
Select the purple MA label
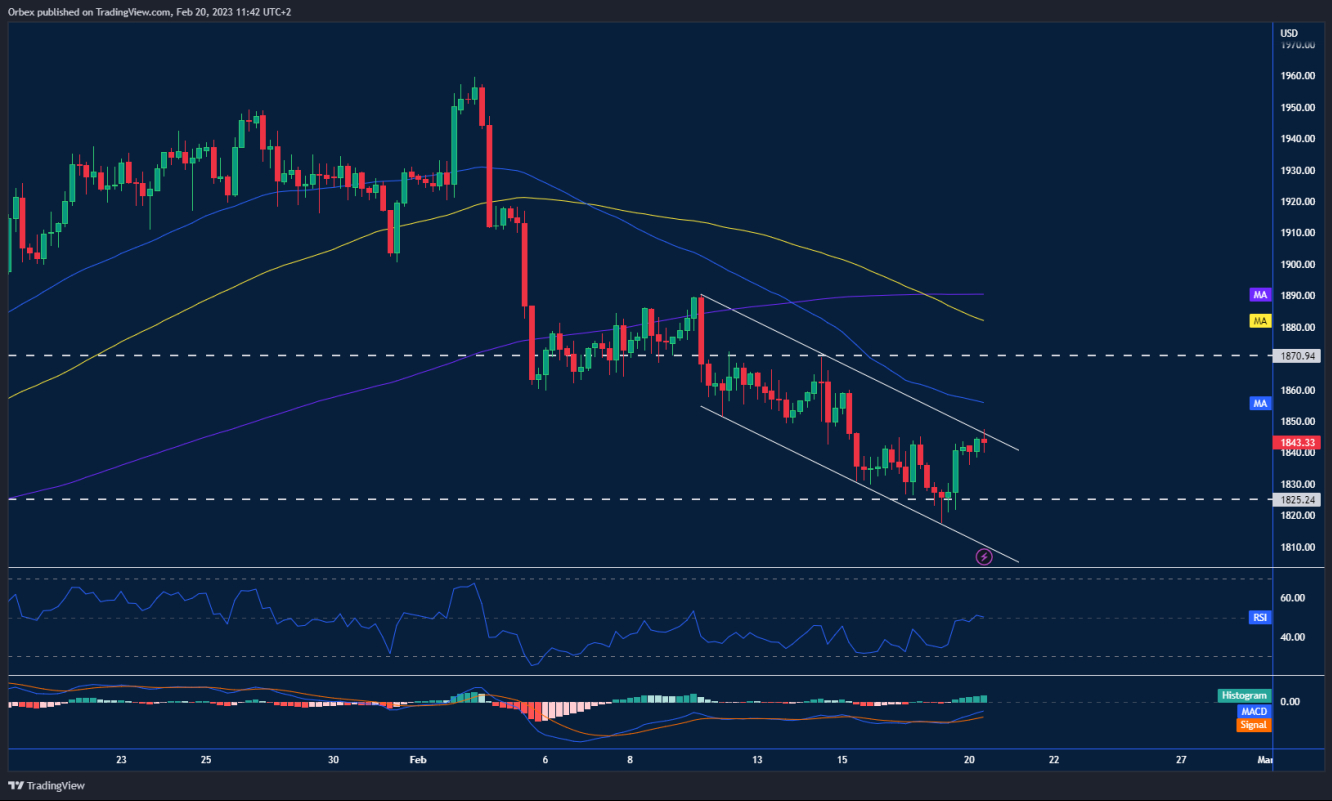(1260, 295)
